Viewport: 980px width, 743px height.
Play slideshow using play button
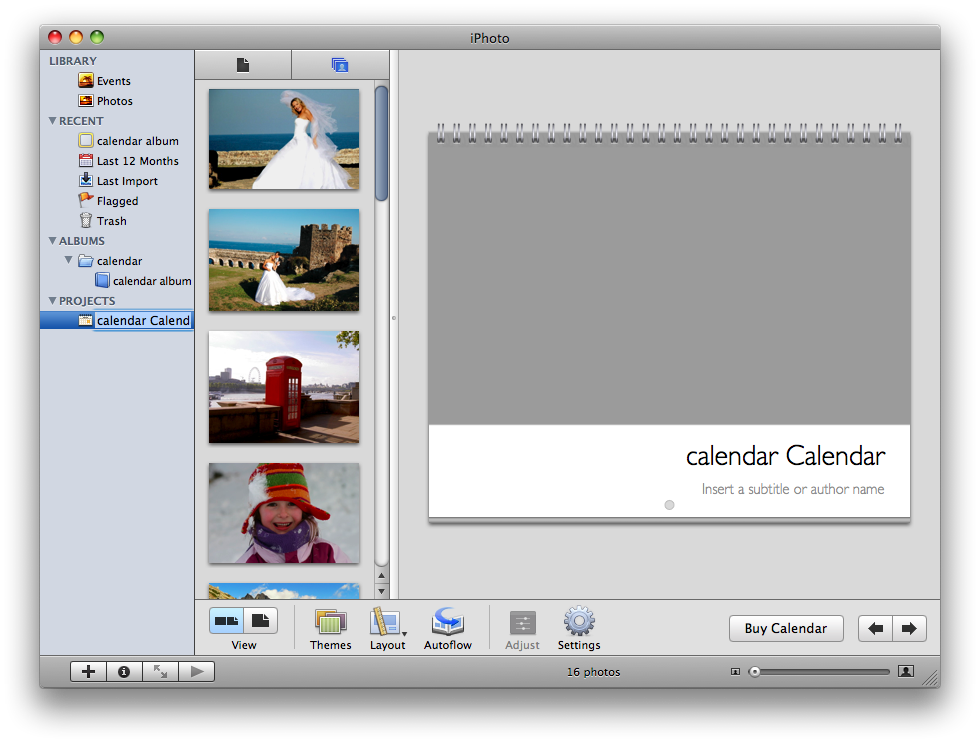[x=196, y=672]
